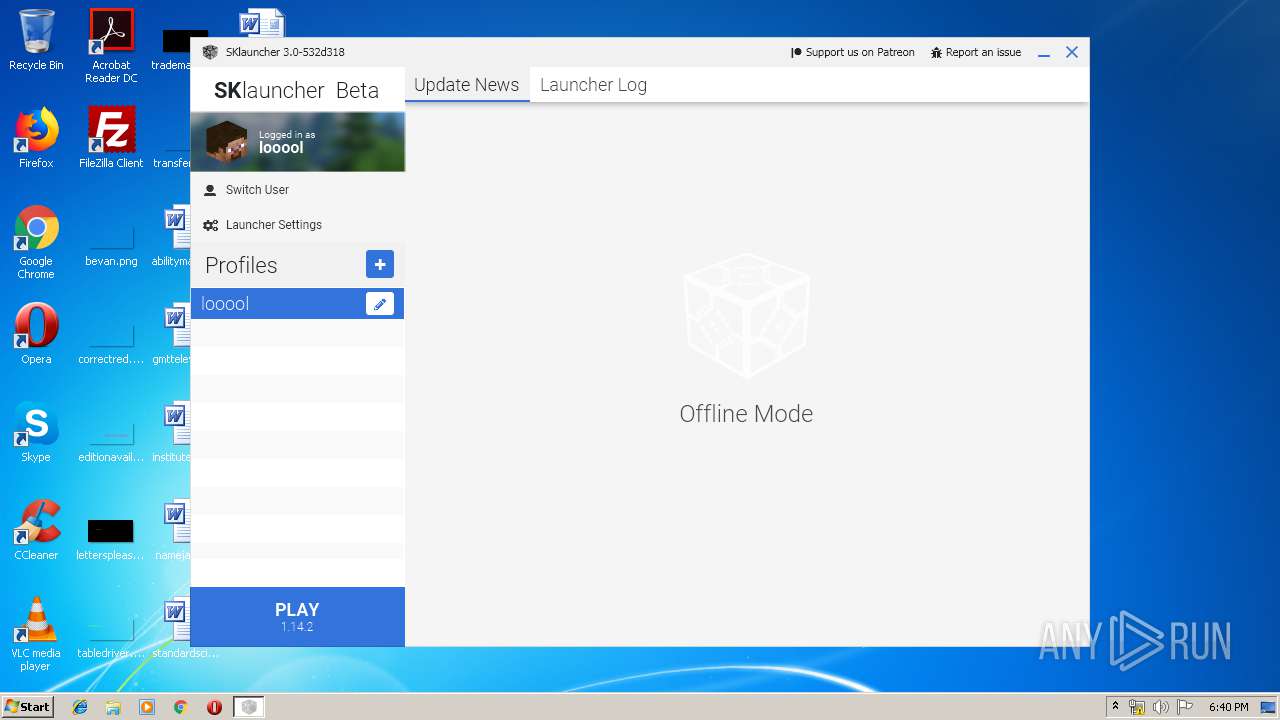Viewport: 1280px width, 720px height.
Task: Click SKlauncher taskbar button
Action: coord(249,707)
